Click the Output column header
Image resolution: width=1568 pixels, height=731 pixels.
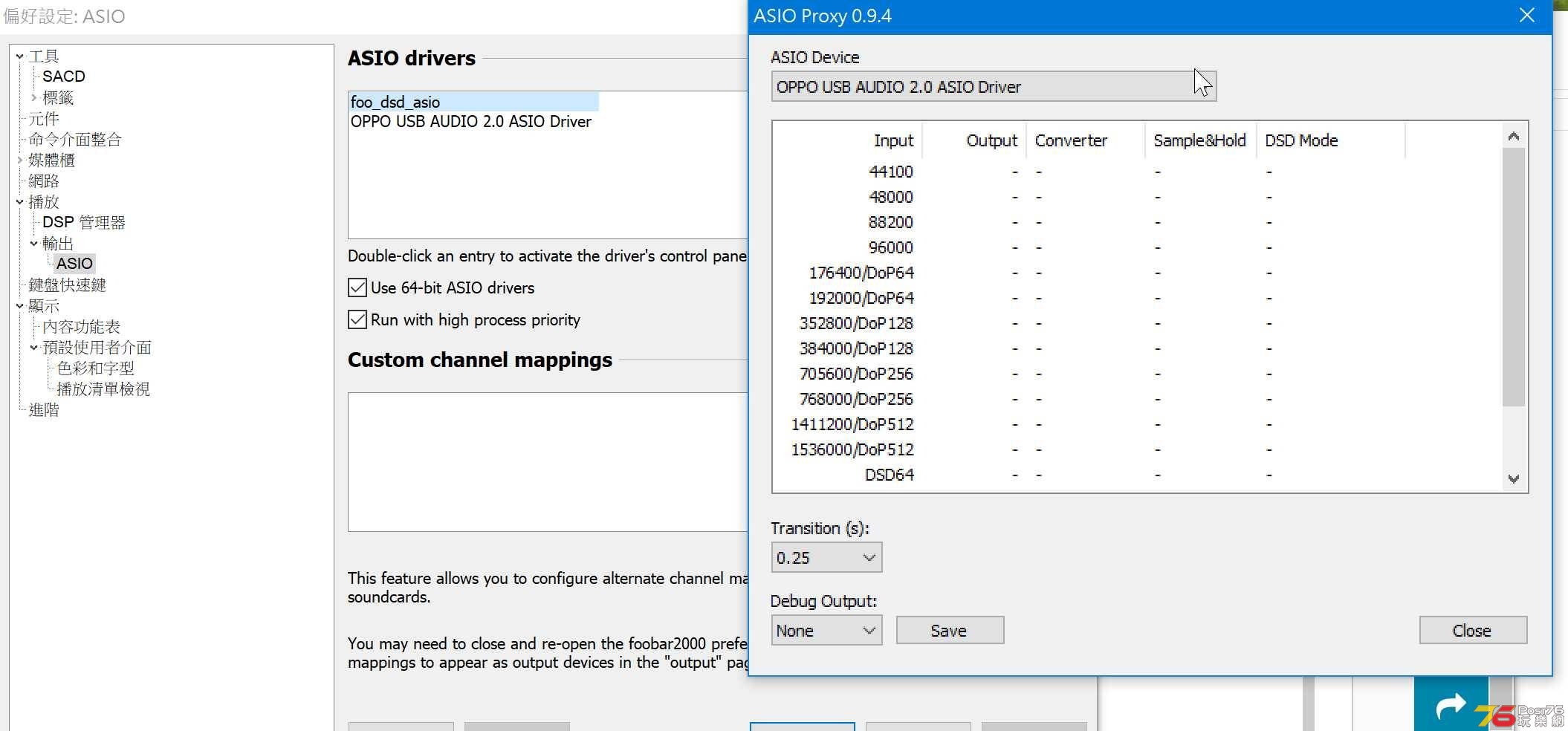coord(974,140)
